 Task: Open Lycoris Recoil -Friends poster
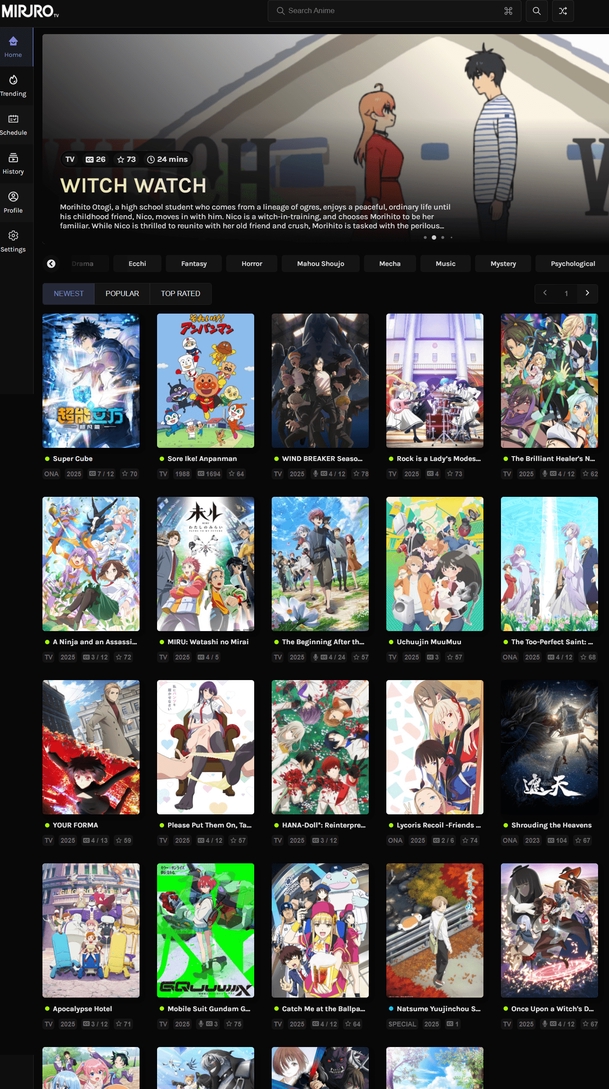coord(435,747)
